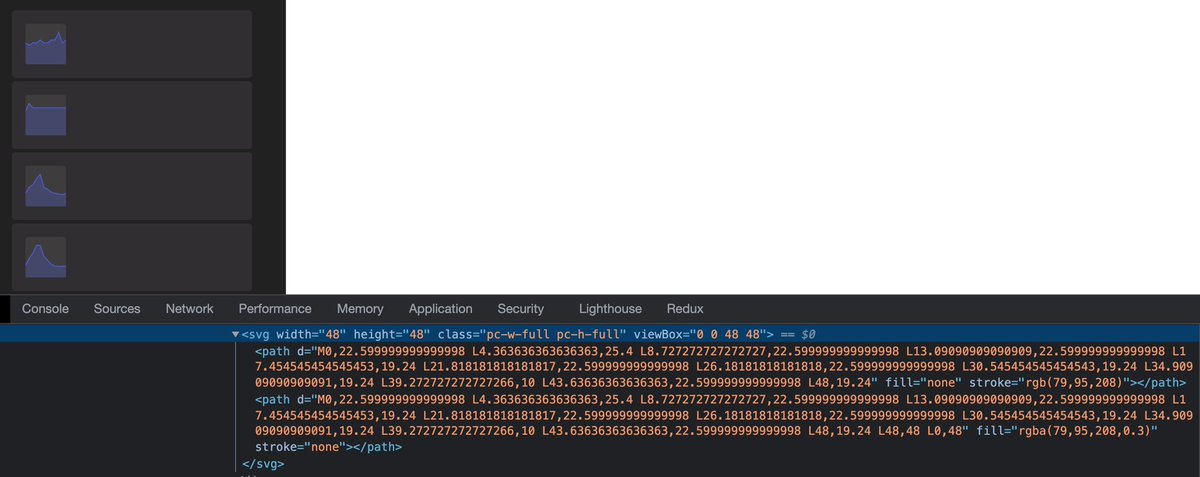
Task: Open the Lighthouse tab
Action: coord(610,309)
